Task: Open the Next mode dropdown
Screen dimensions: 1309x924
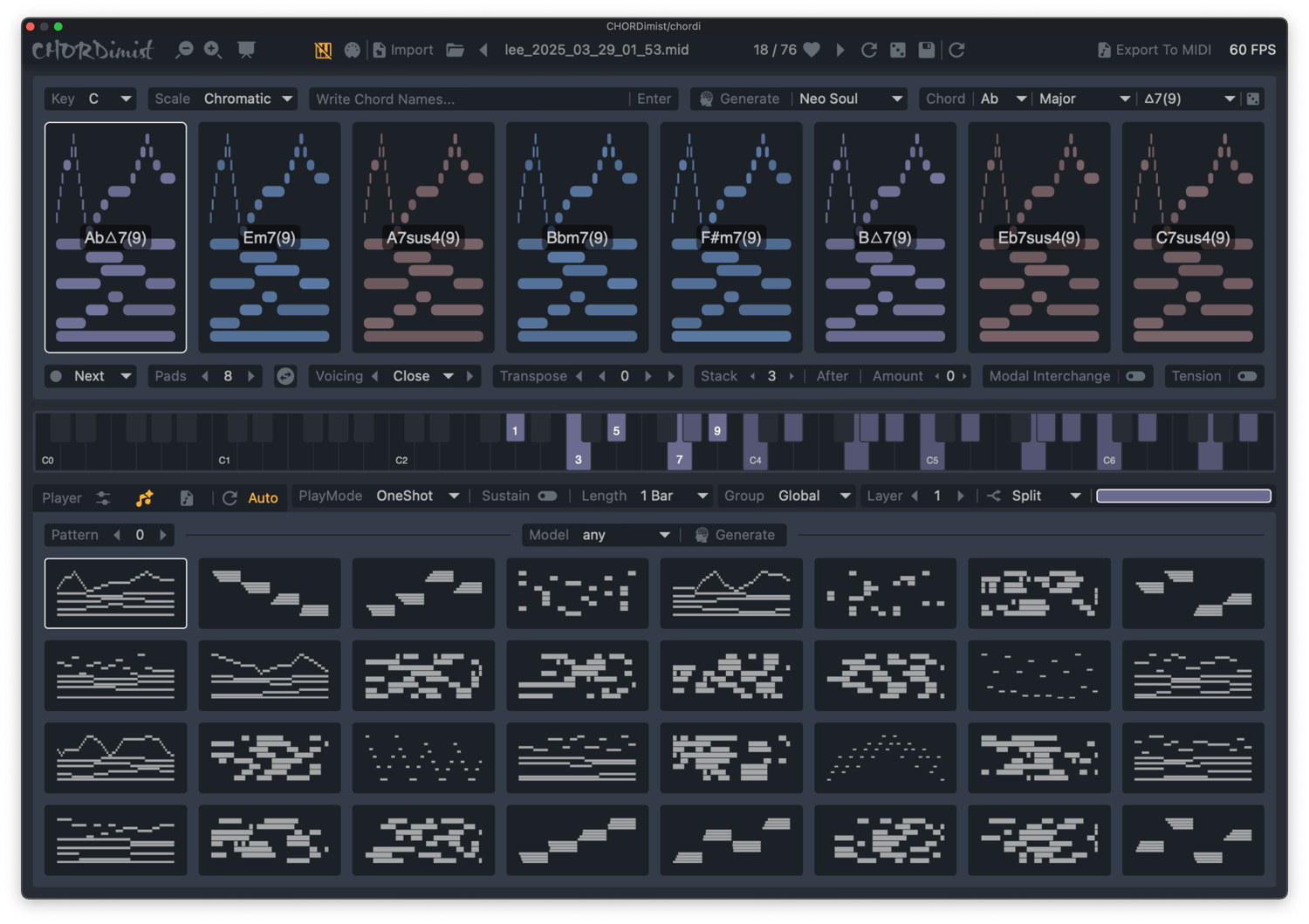Action: pyautogui.click(x=102, y=376)
